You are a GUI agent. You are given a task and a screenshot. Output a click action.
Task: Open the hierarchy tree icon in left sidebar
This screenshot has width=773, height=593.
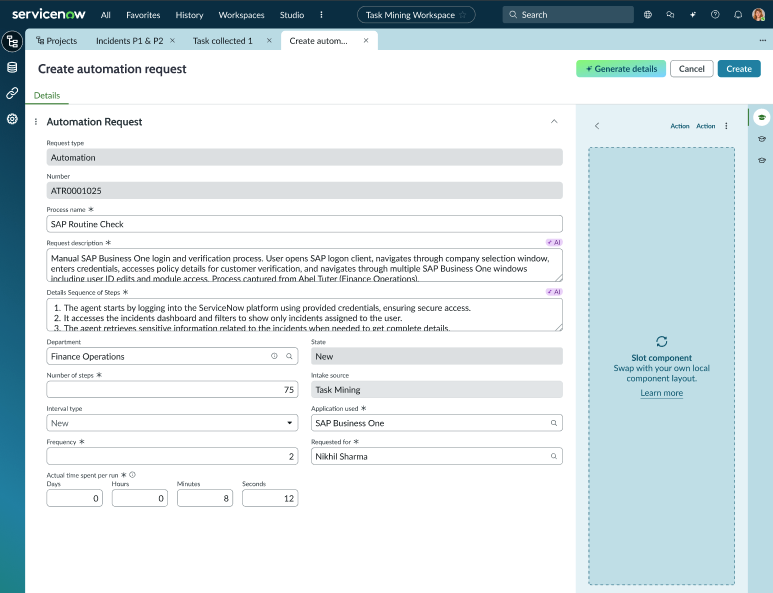click(x=12, y=42)
